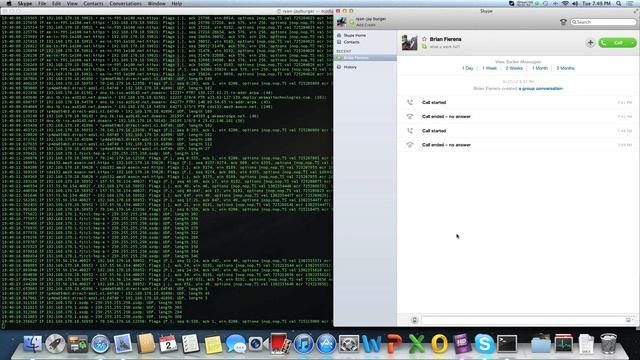Image resolution: width=640 pixels, height=360 pixels.
Task: Show earlier messages from 2 Weeks
Action: pos(514,68)
